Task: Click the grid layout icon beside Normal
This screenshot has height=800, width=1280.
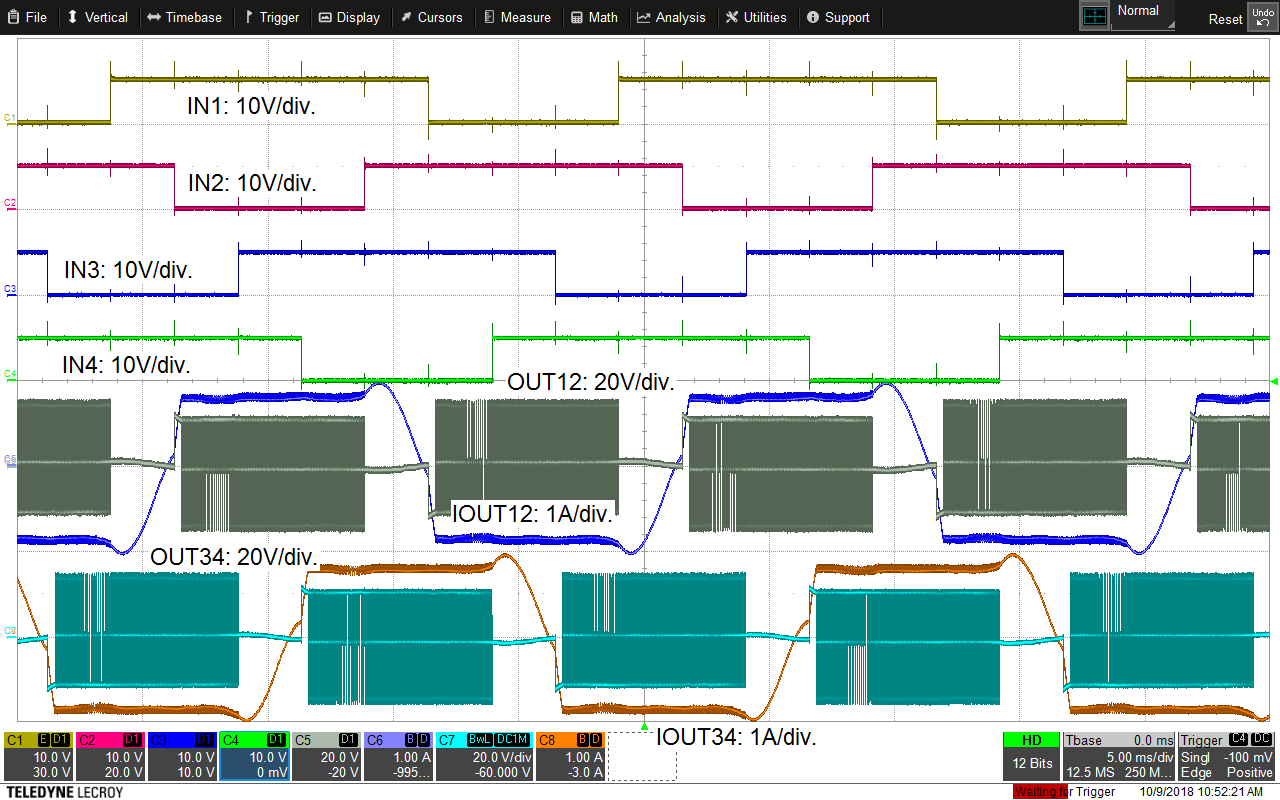Action: coord(1094,14)
